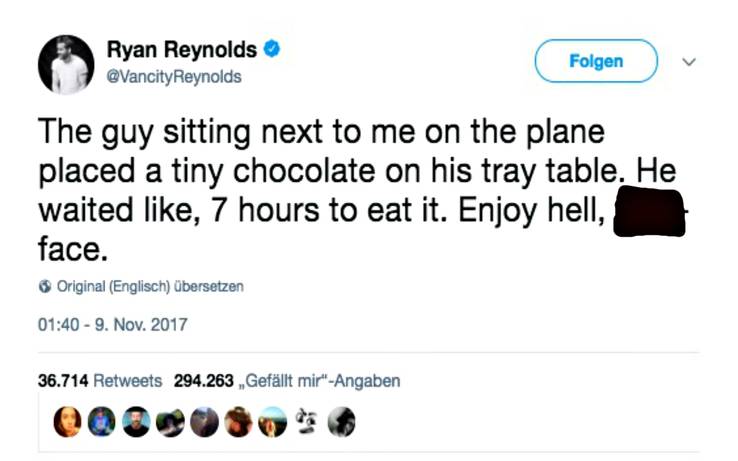Click the seventh liker avatar with sky background
This screenshot has height=461, width=738.
point(272,422)
